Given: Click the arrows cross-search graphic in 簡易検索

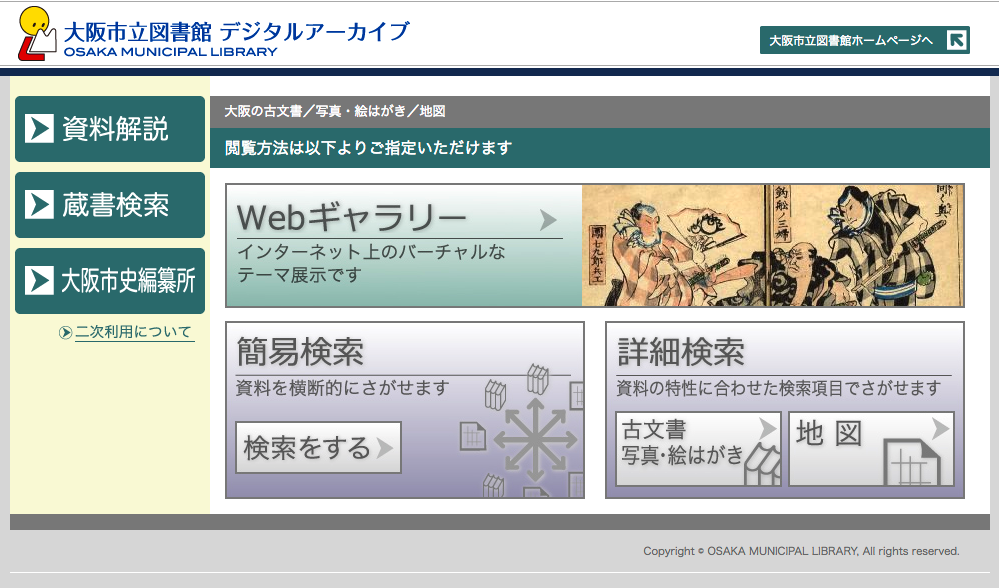Looking at the screenshot, I should [535, 440].
